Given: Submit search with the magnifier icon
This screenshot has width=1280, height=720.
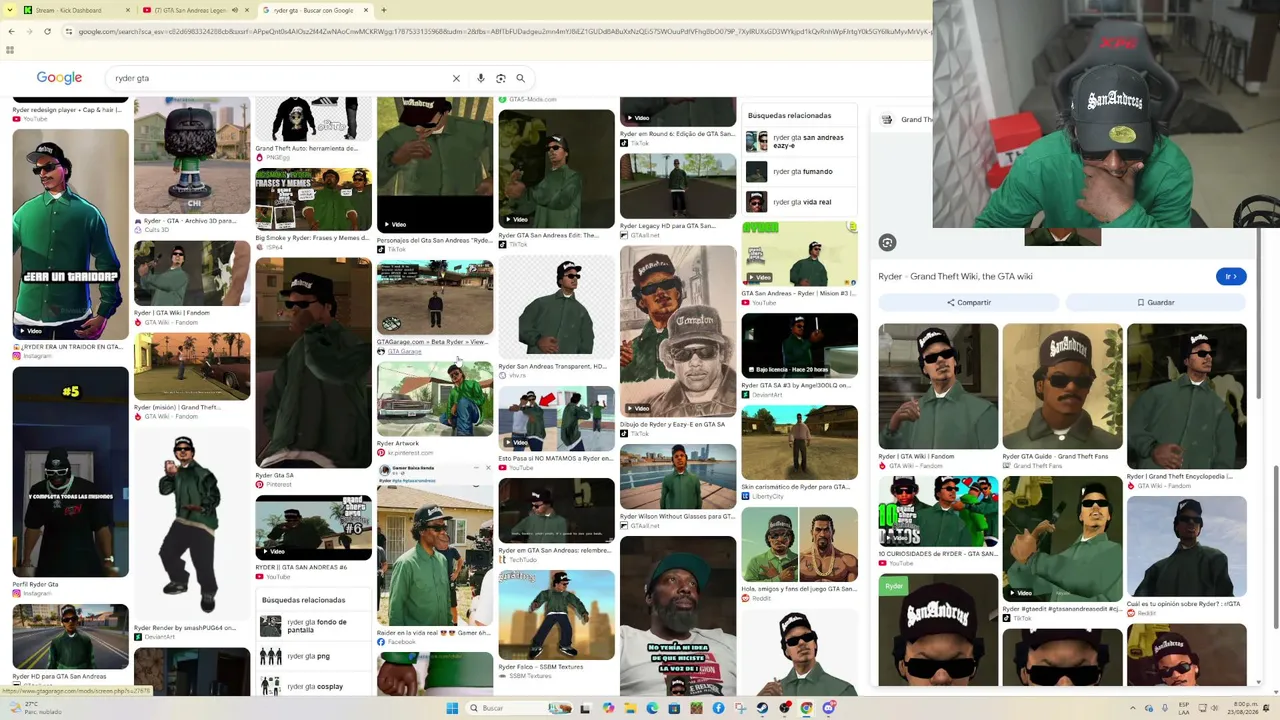Looking at the screenshot, I should (x=520, y=78).
